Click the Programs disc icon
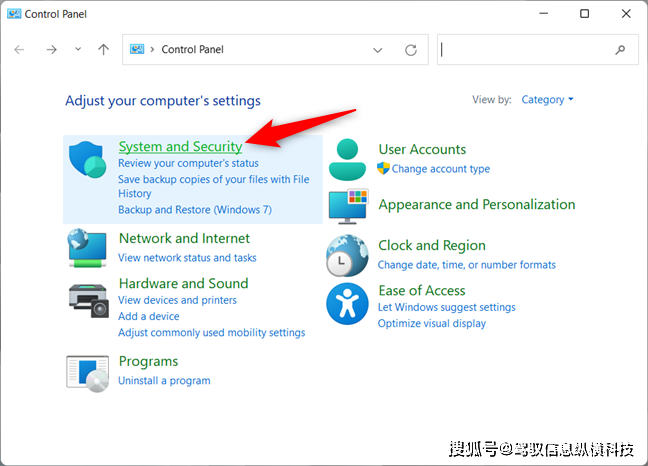The image size is (648, 466). tap(88, 373)
